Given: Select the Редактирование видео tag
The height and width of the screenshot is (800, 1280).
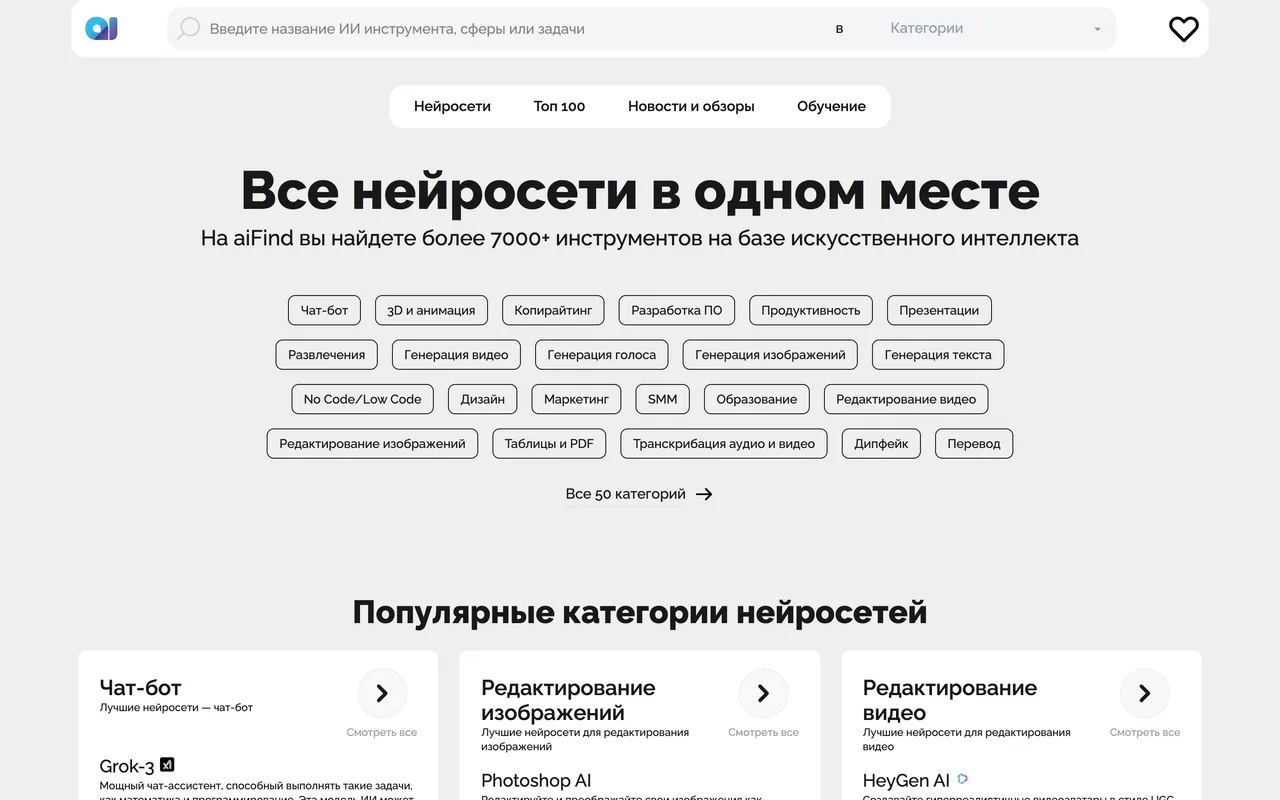Looking at the screenshot, I should 906,399.
